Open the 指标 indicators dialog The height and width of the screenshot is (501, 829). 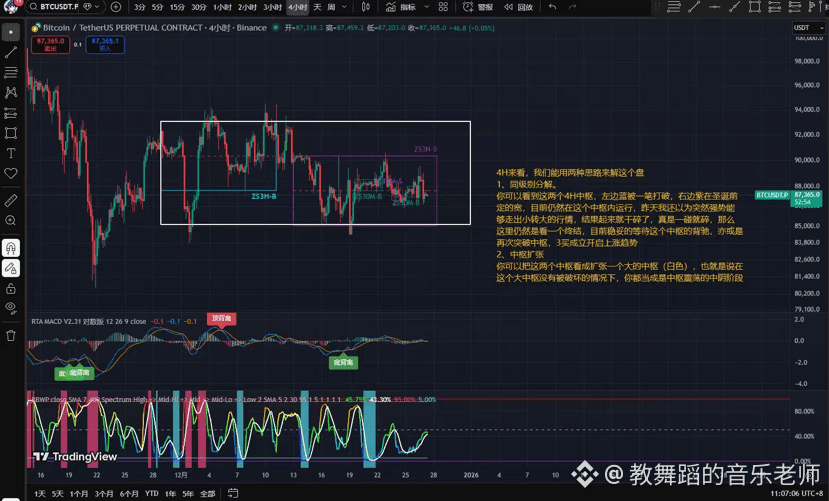pyautogui.click(x=401, y=7)
